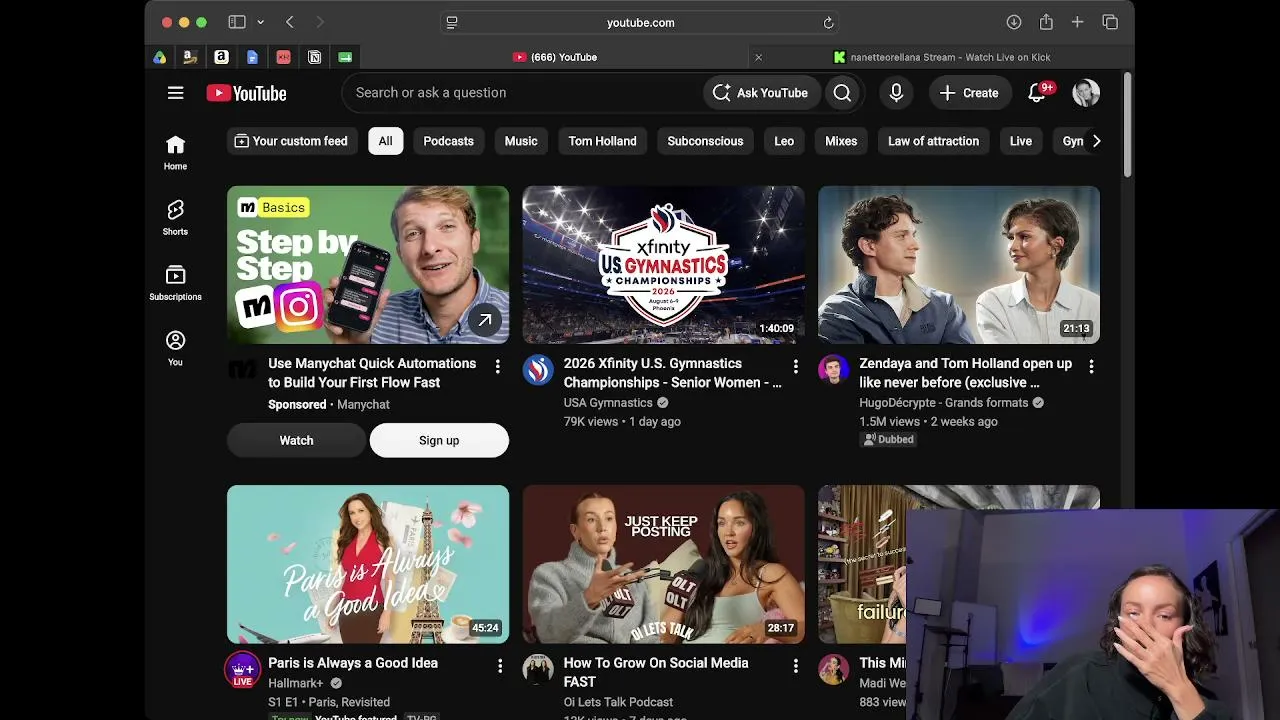Open the Zendaya and Tom Holland video title
The height and width of the screenshot is (720, 1280).
(x=966, y=373)
